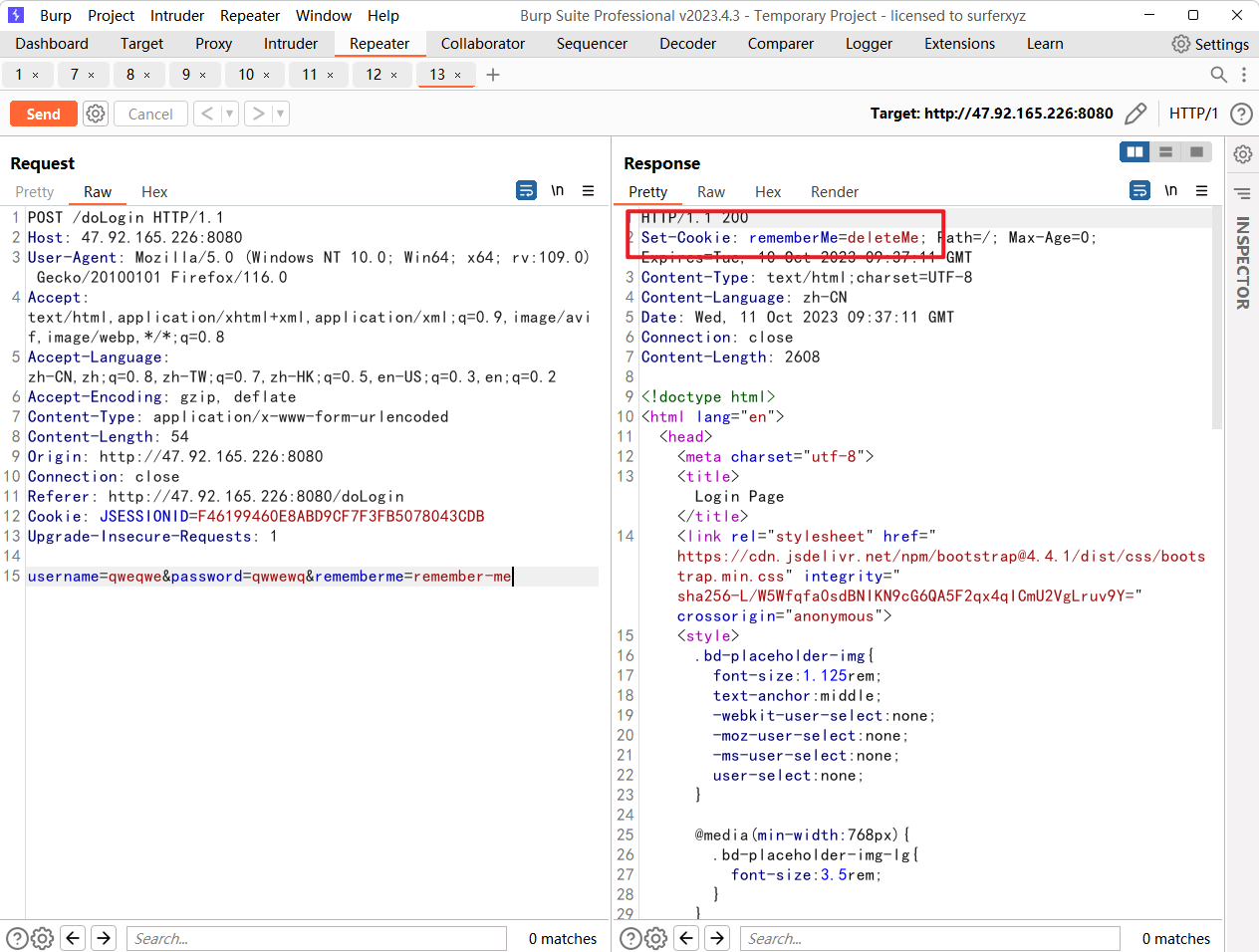
Task: Edit the target URL with the pencil icon
Action: point(1135,114)
